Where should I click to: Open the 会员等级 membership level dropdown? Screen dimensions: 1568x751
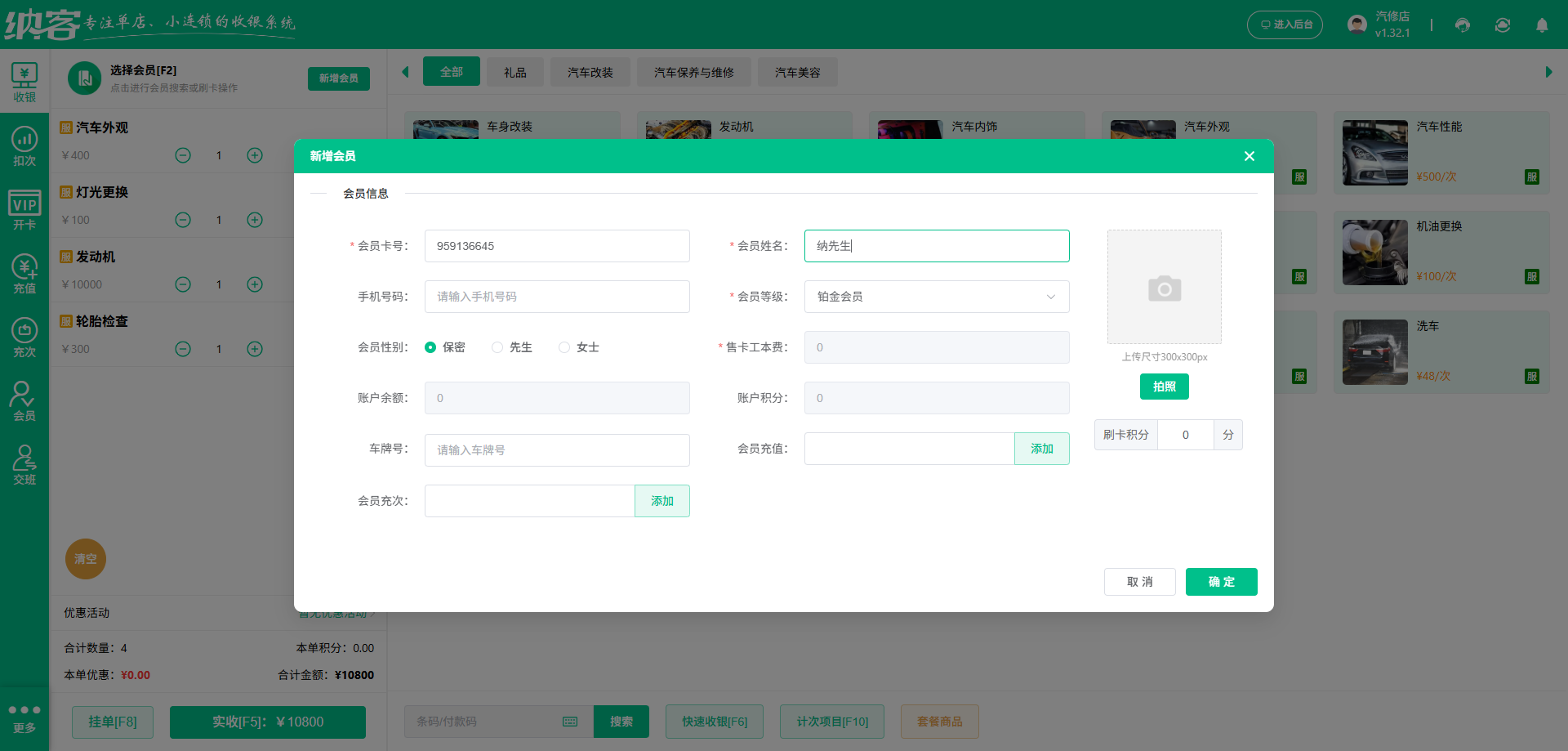coord(936,297)
